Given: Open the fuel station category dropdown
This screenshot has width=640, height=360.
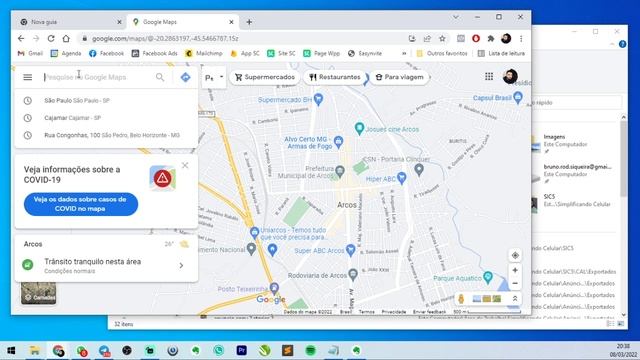Looking at the screenshot, I should 214,77.
